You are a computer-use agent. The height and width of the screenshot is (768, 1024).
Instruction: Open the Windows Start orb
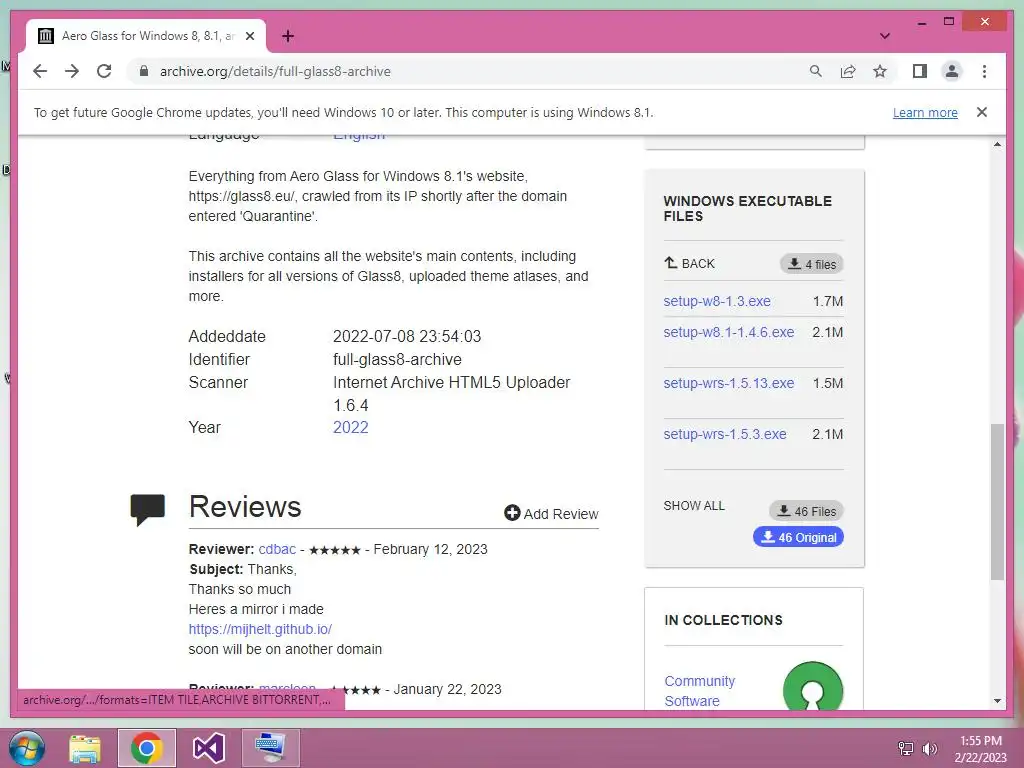(27, 748)
